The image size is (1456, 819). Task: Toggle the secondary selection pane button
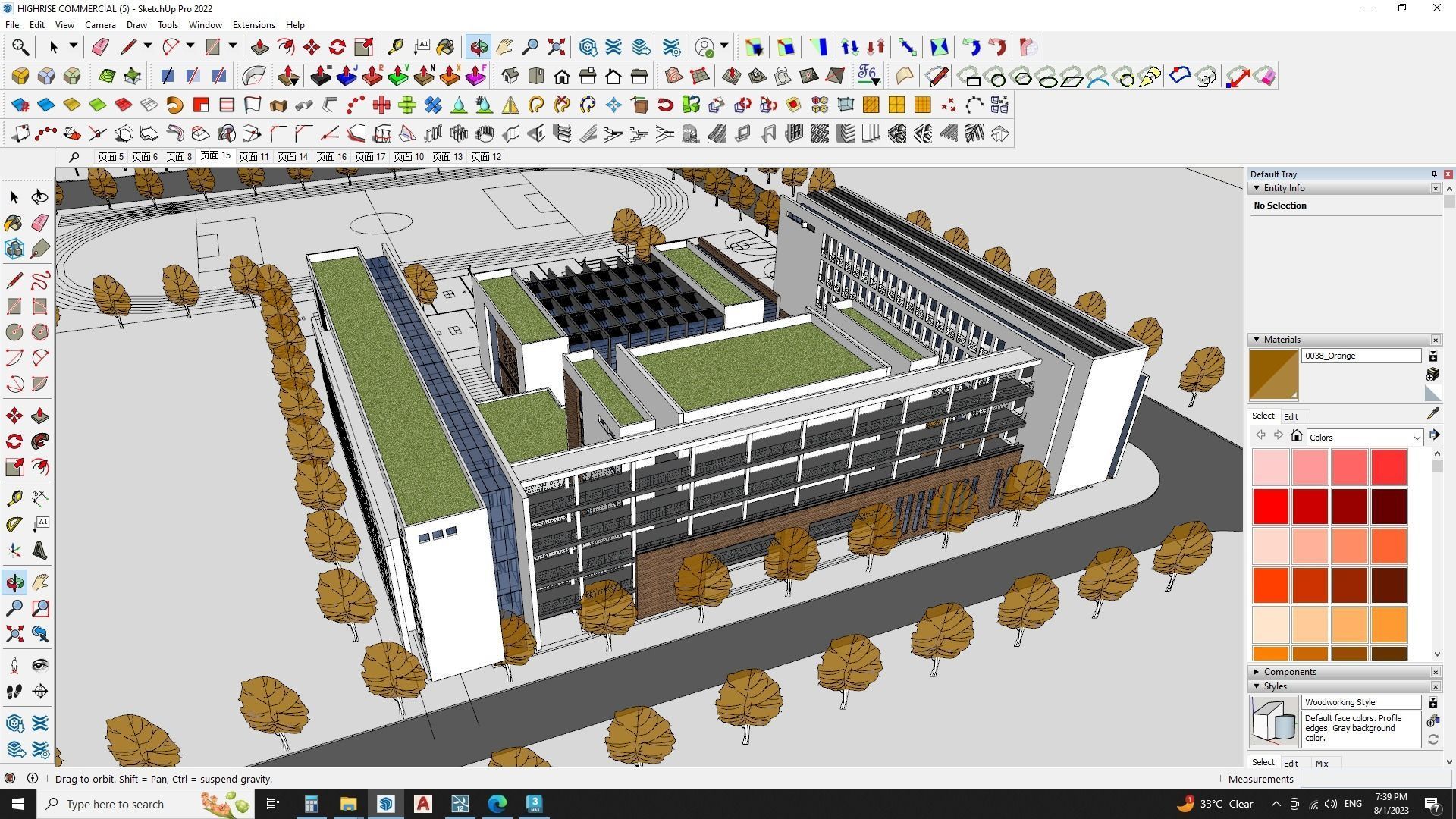(1433, 356)
